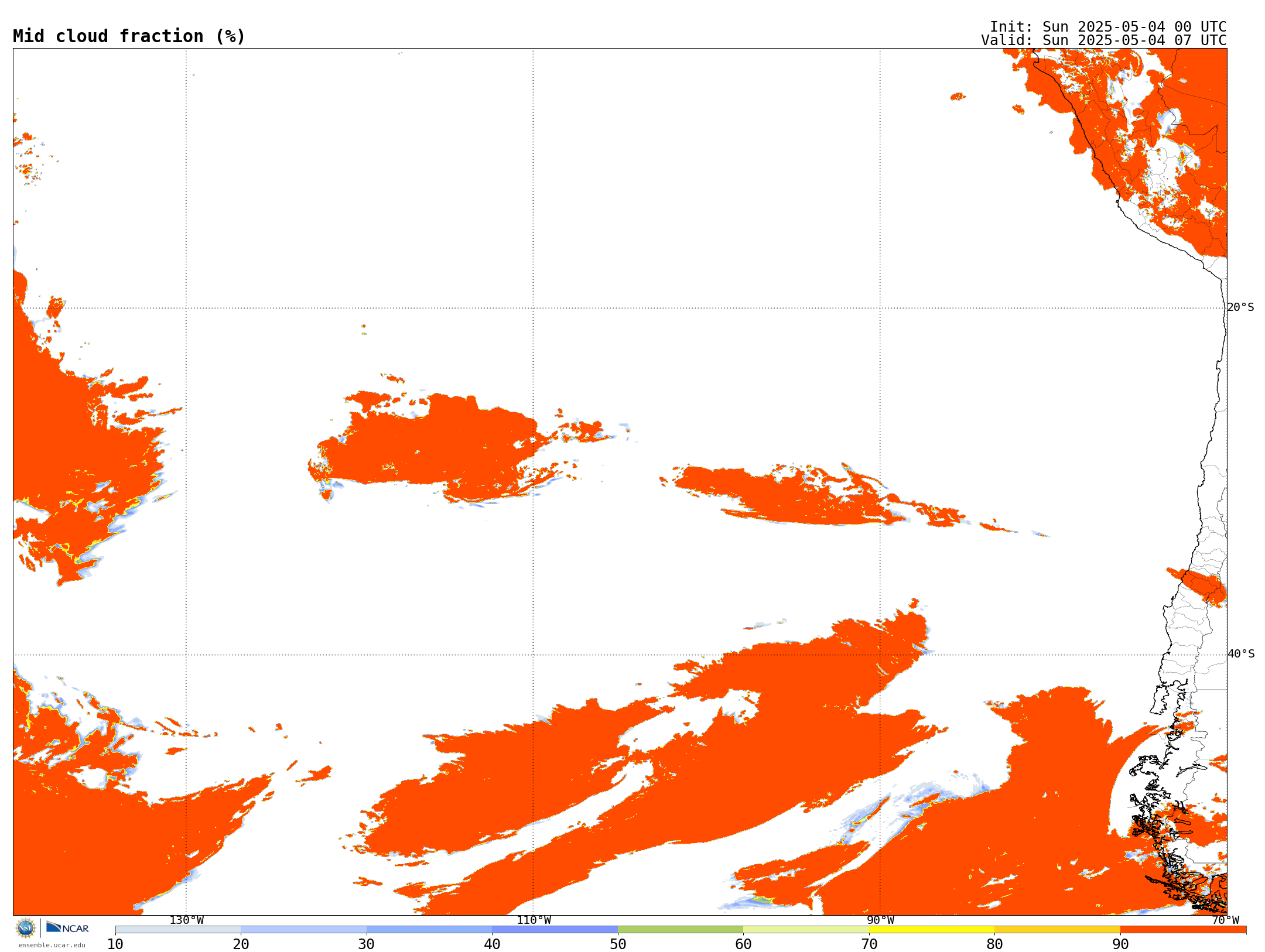
Task: Click the 80-90 gold color swatch
Action: tap(1057, 930)
